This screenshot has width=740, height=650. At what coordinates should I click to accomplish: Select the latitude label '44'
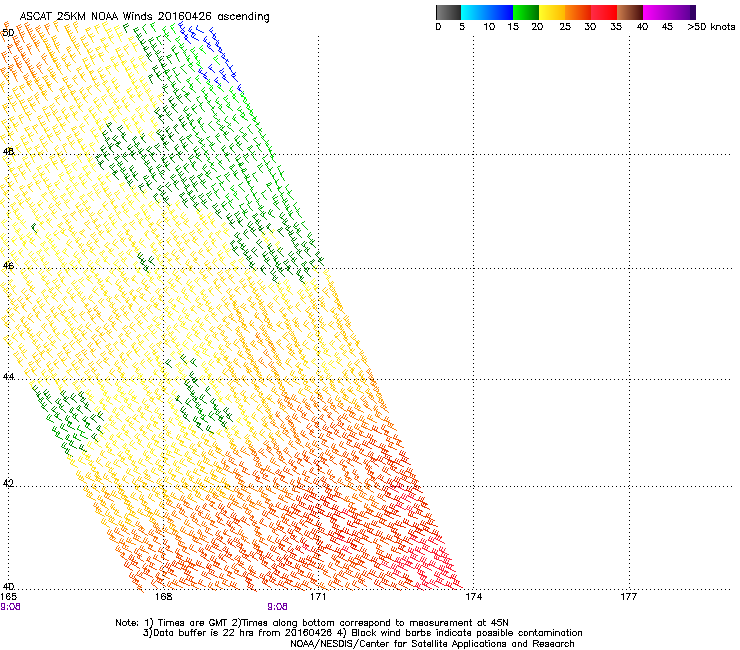click(x=8, y=377)
